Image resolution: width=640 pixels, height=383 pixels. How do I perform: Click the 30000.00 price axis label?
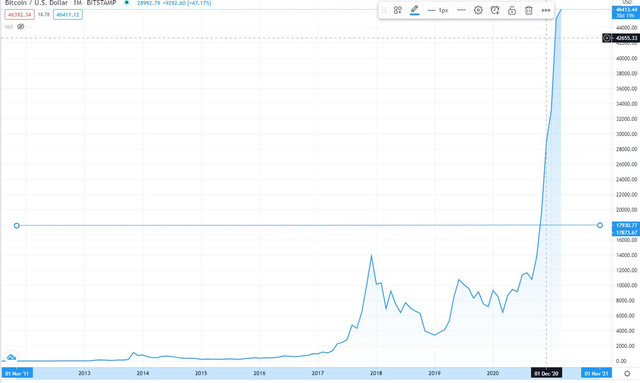click(x=626, y=134)
